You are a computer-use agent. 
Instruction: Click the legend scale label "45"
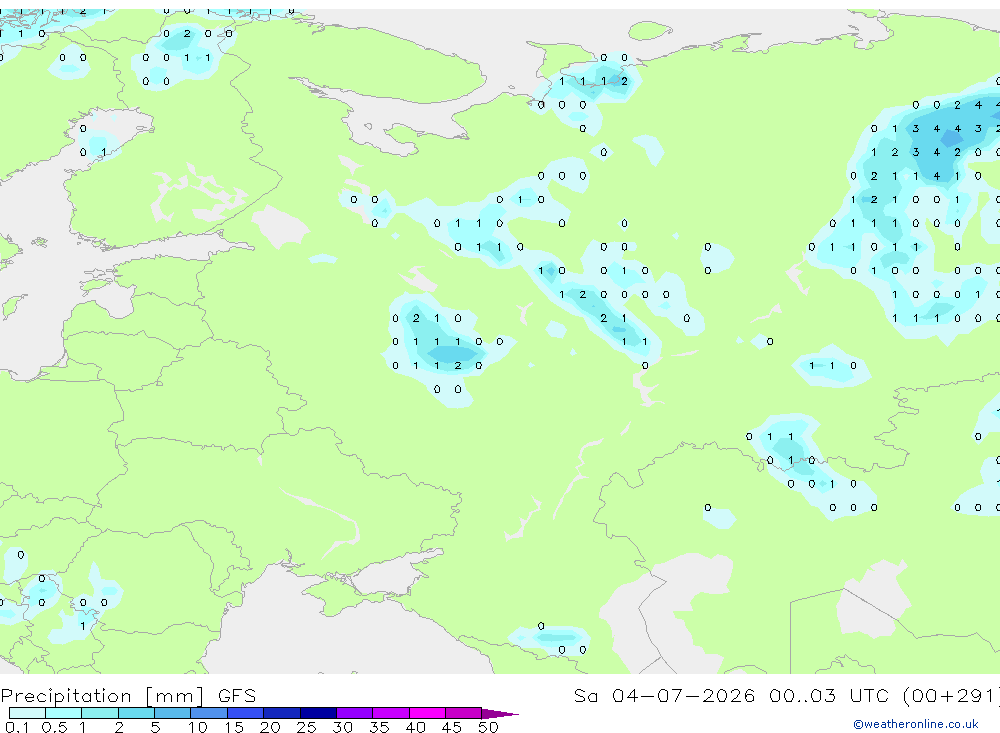coord(452,727)
